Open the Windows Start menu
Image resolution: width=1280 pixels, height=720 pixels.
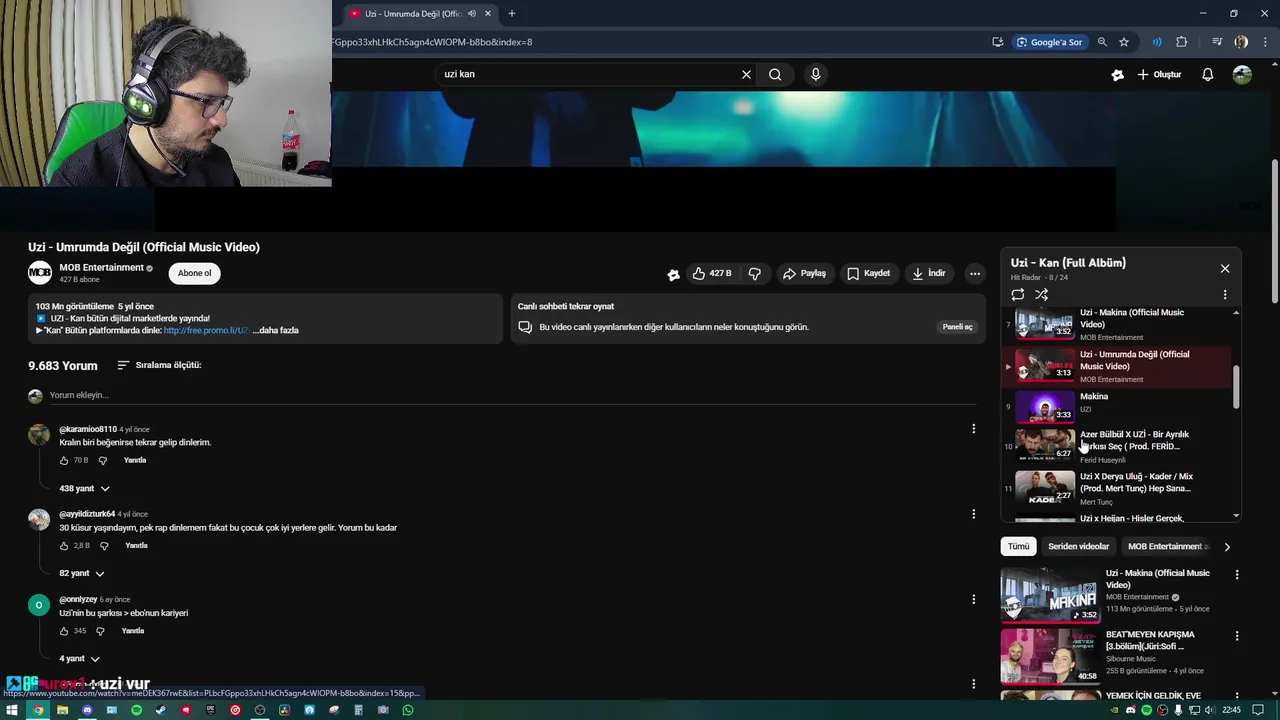coord(13,710)
